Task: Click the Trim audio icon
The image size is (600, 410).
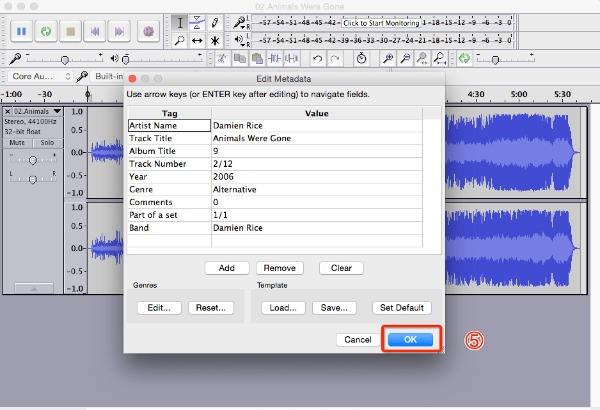Action: point(275,59)
